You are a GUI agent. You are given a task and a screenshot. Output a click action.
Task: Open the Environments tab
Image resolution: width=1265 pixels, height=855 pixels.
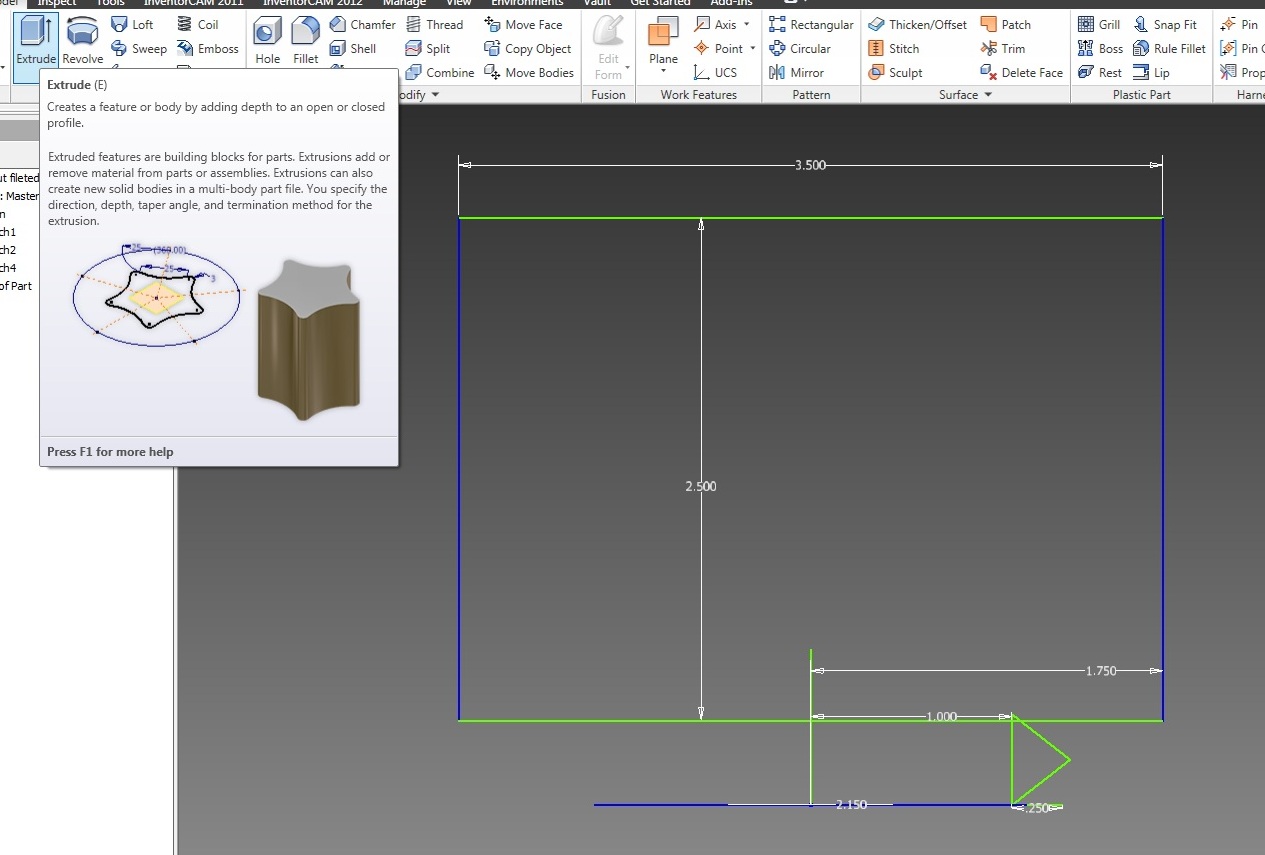click(x=527, y=3)
